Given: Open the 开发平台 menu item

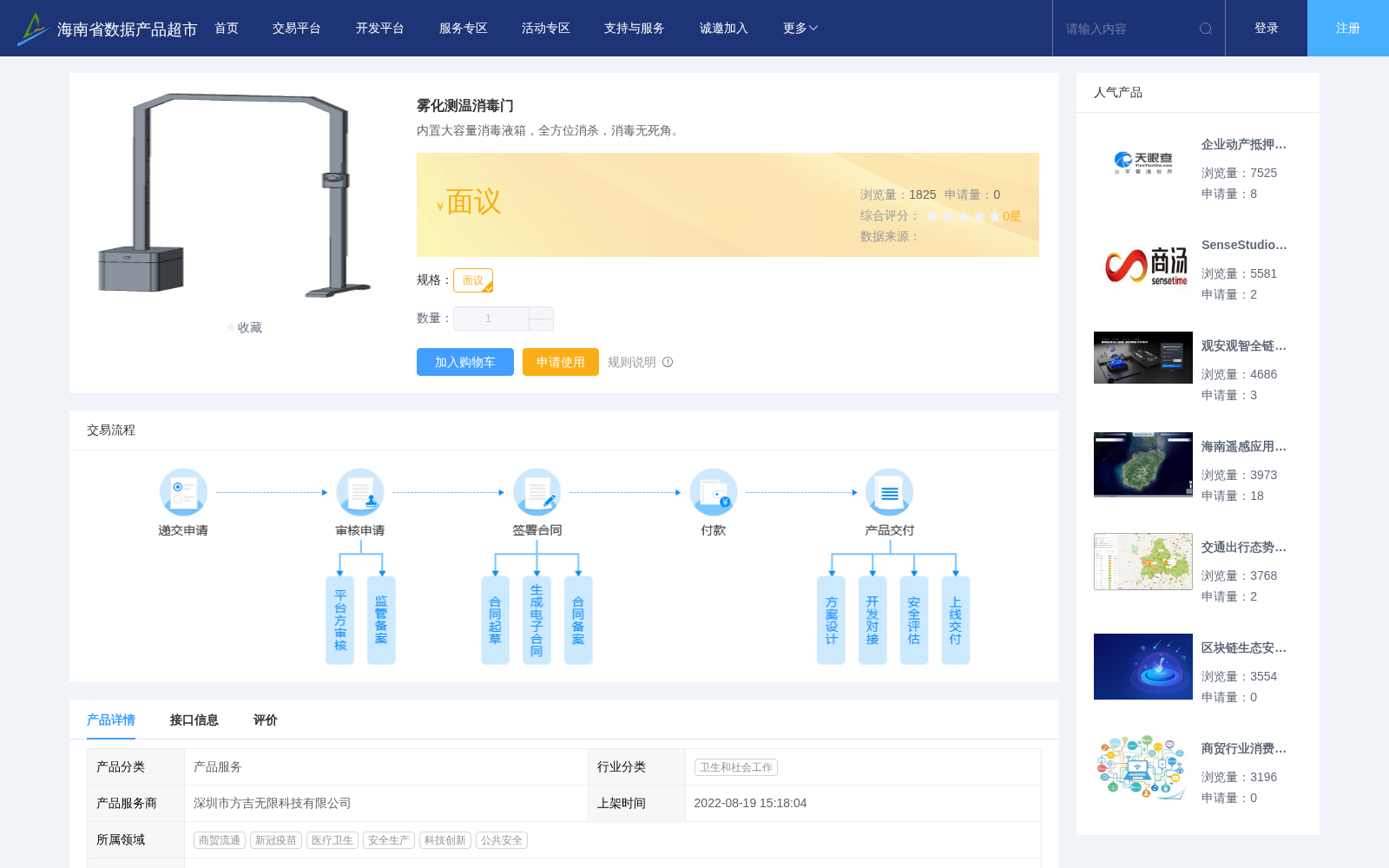Looking at the screenshot, I should click(x=380, y=29).
